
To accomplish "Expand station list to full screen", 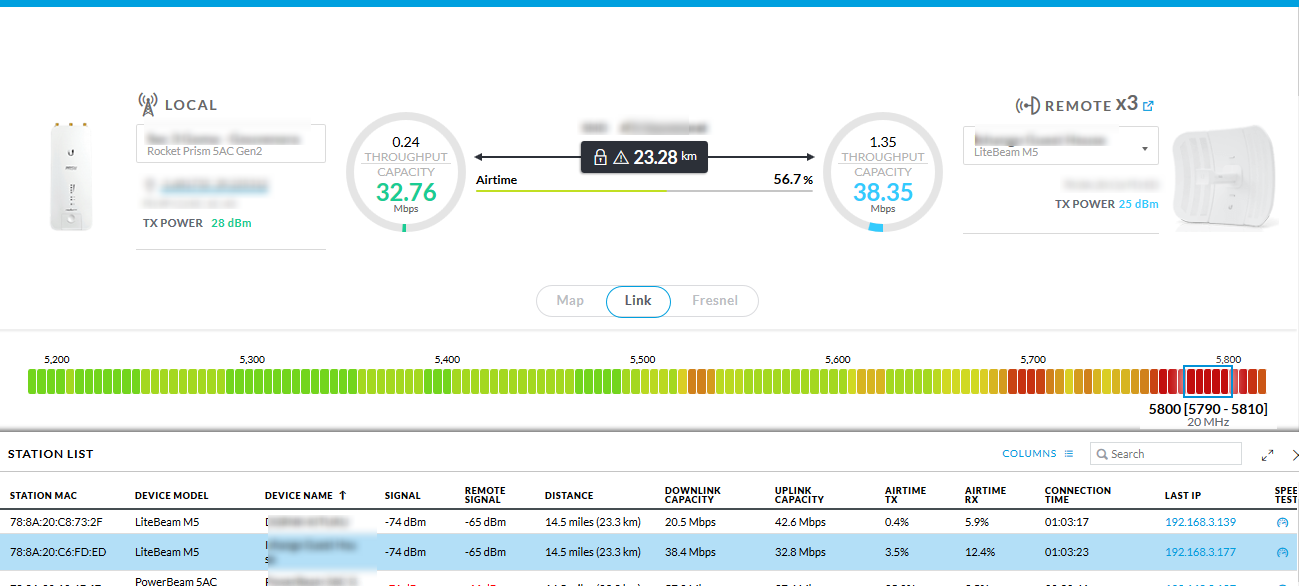I will point(1267,455).
